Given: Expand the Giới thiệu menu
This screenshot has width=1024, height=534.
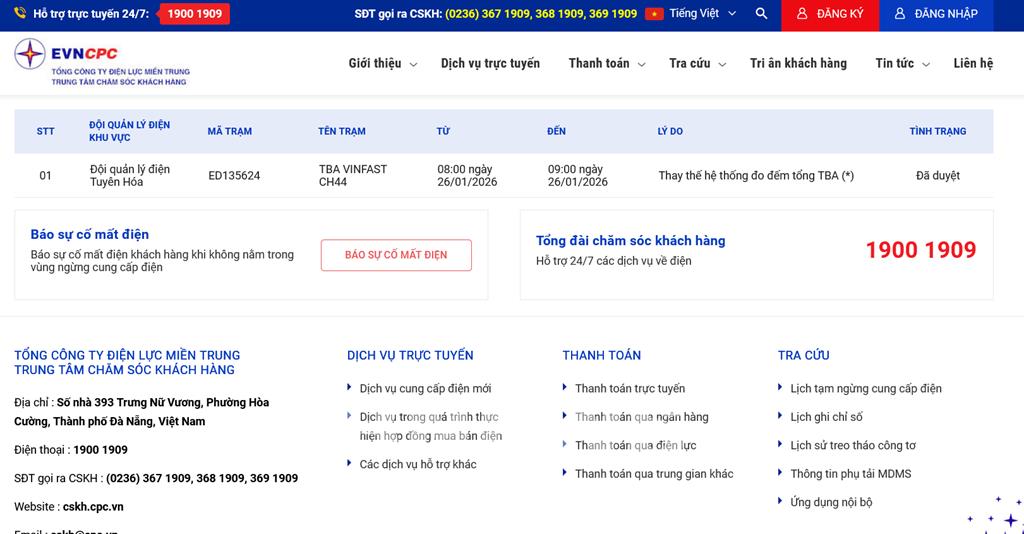Looking at the screenshot, I should pyautogui.click(x=382, y=63).
